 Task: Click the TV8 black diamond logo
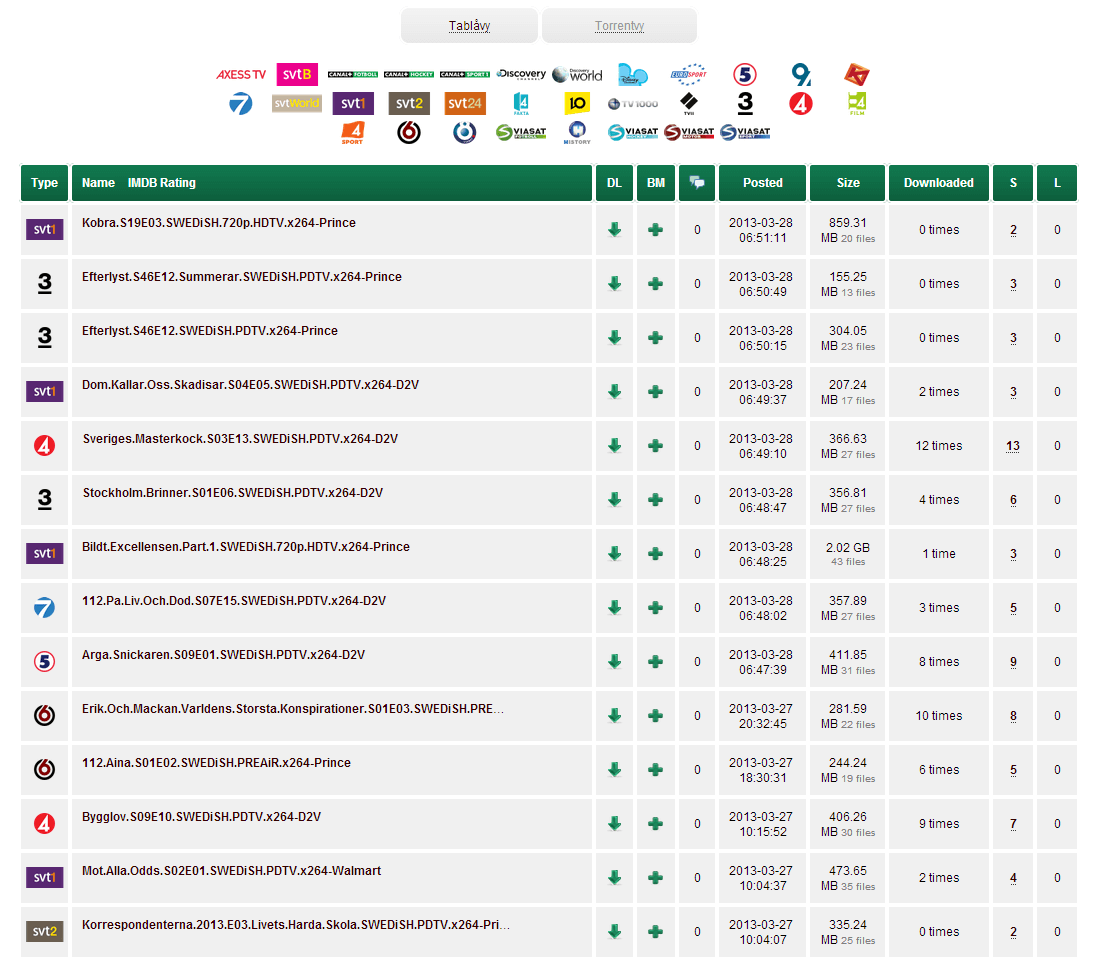pos(689,104)
